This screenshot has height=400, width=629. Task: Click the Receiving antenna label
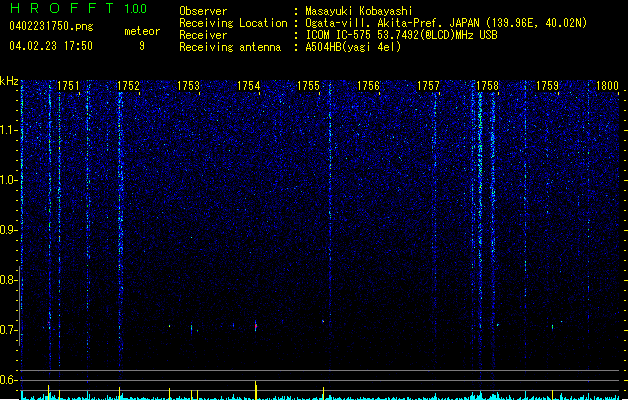coord(230,47)
